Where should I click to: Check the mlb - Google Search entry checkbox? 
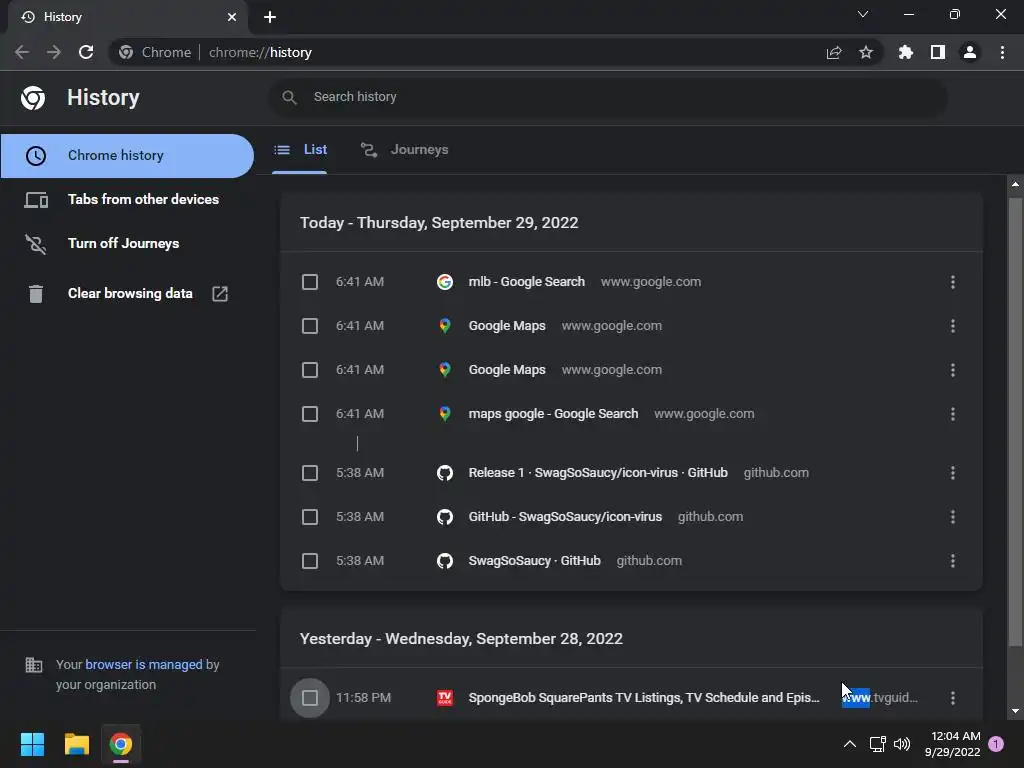[310, 282]
